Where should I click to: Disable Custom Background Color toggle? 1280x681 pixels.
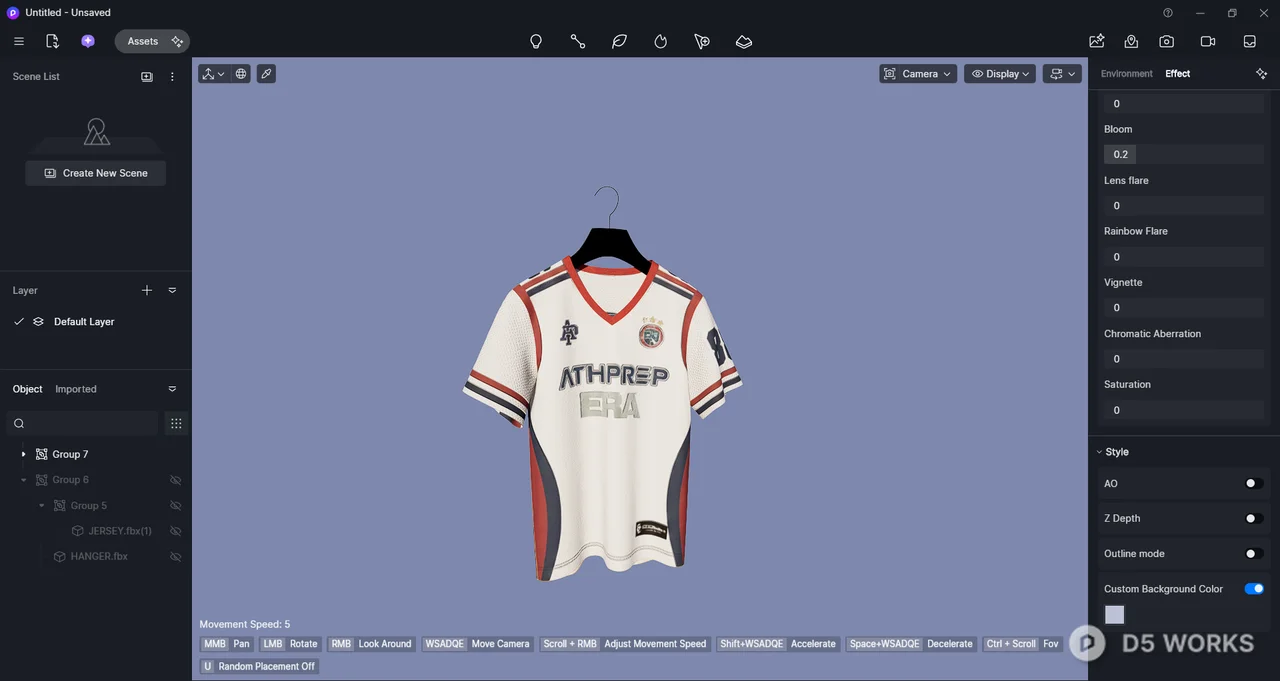[x=1254, y=589]
